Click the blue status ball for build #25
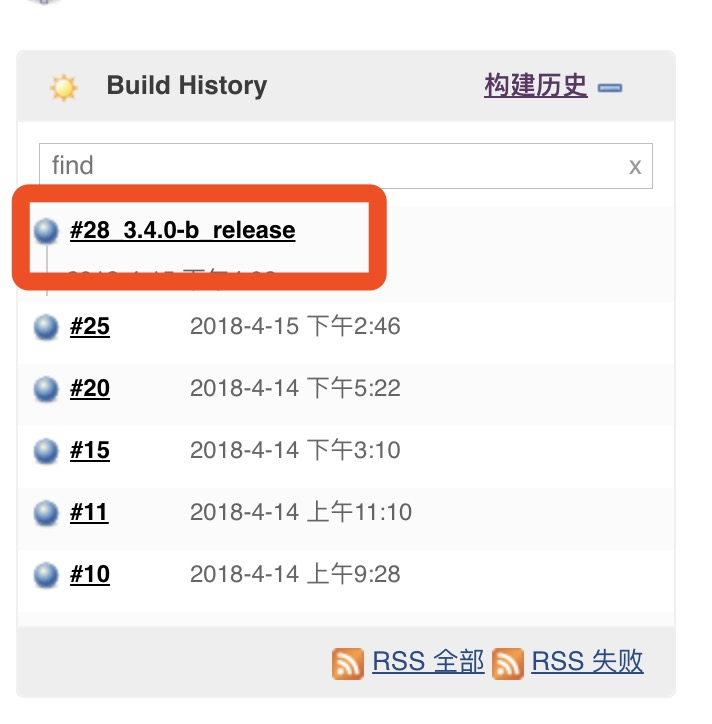This screenshot has width=712, height=724. coord(46,327)
